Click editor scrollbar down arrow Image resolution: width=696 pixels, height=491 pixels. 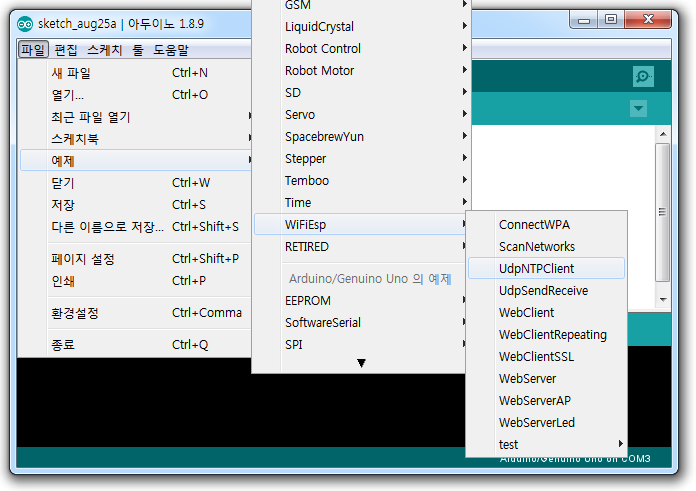[x=663, y=300]
